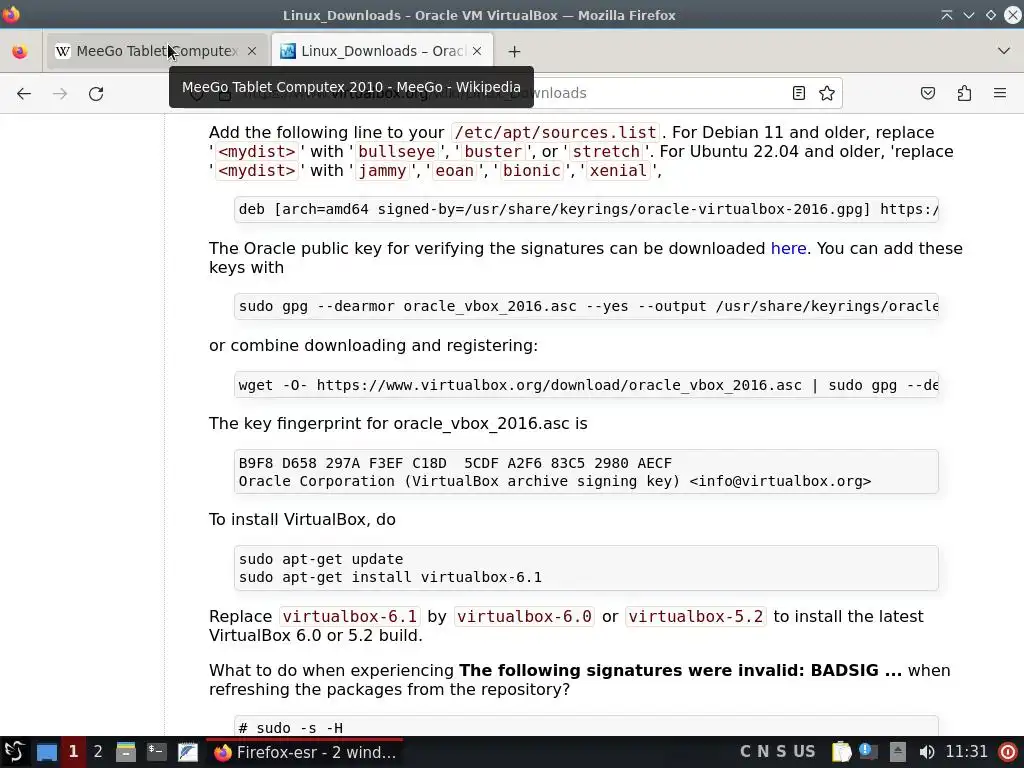This screenshot has width=1024, height=768.
Task: Click the bold BADSIG error text
Action: 680,671
